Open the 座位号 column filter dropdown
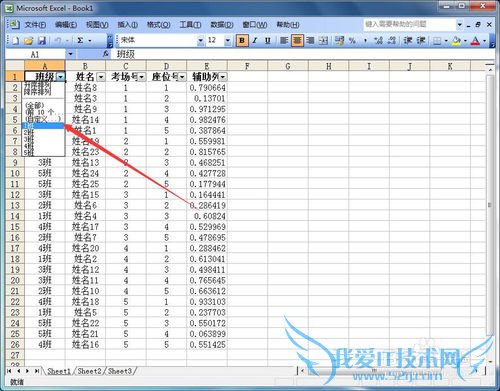This screenshot has width=500, height=391. 182,77
